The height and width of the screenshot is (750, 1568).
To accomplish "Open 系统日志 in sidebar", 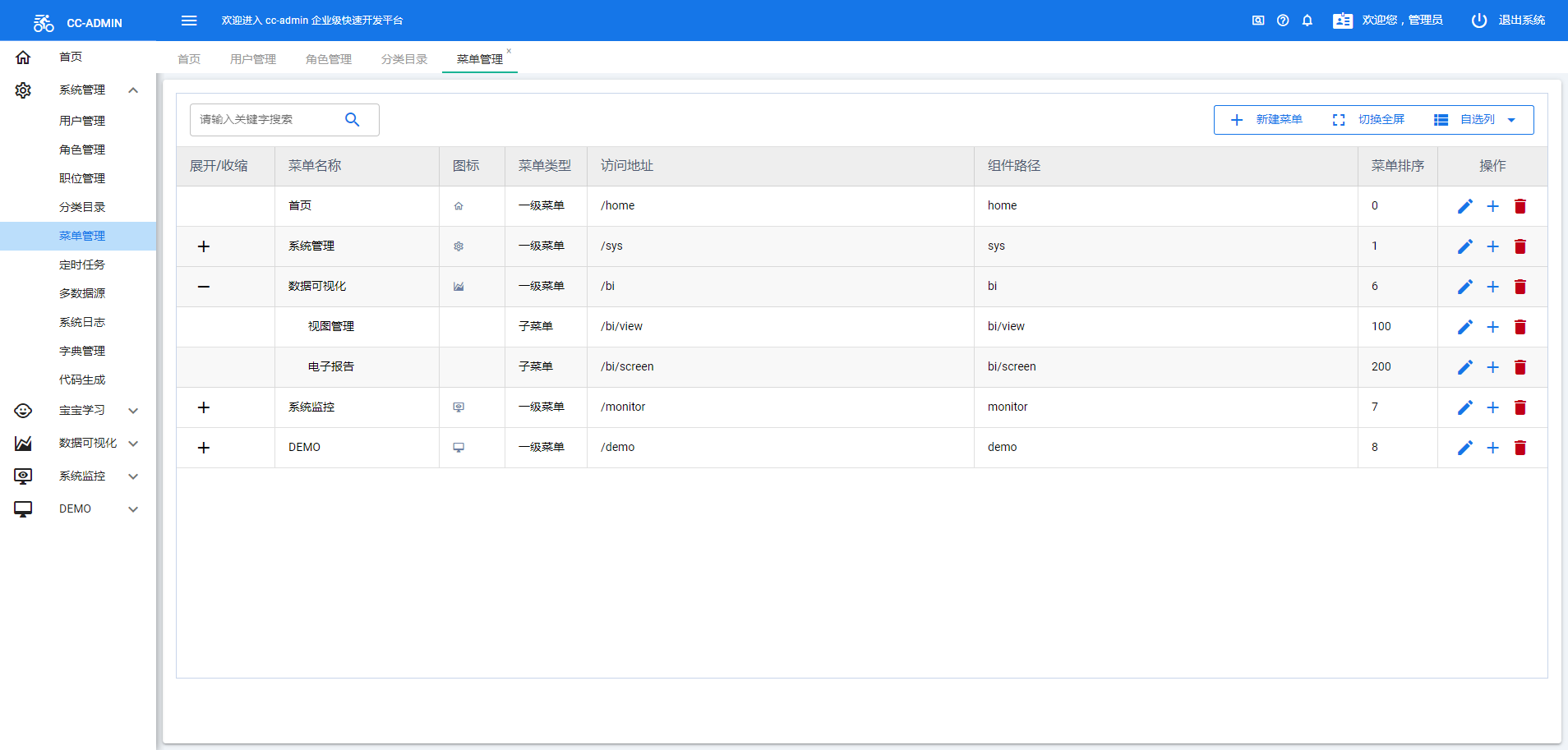I will 82,322.
